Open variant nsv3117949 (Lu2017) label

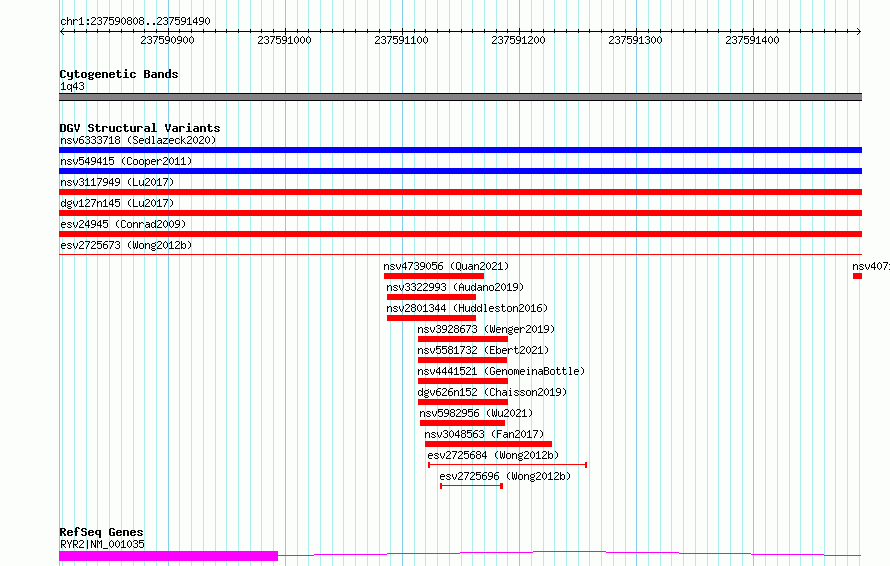(x=117, y=182)
